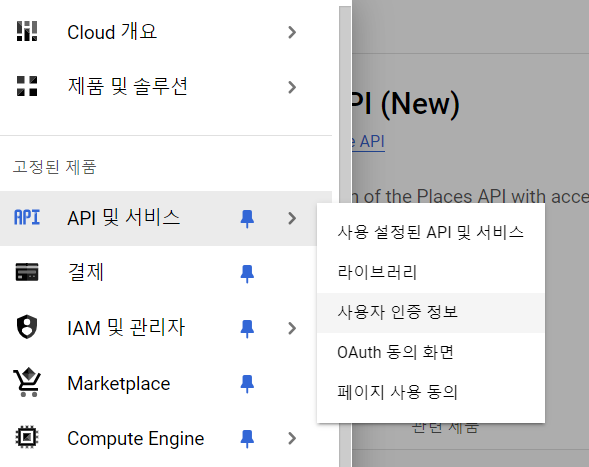Viewport: 589px width, 467px height.
Task: Expand the IAM 및 관리자 chevron
Action: 292,328
